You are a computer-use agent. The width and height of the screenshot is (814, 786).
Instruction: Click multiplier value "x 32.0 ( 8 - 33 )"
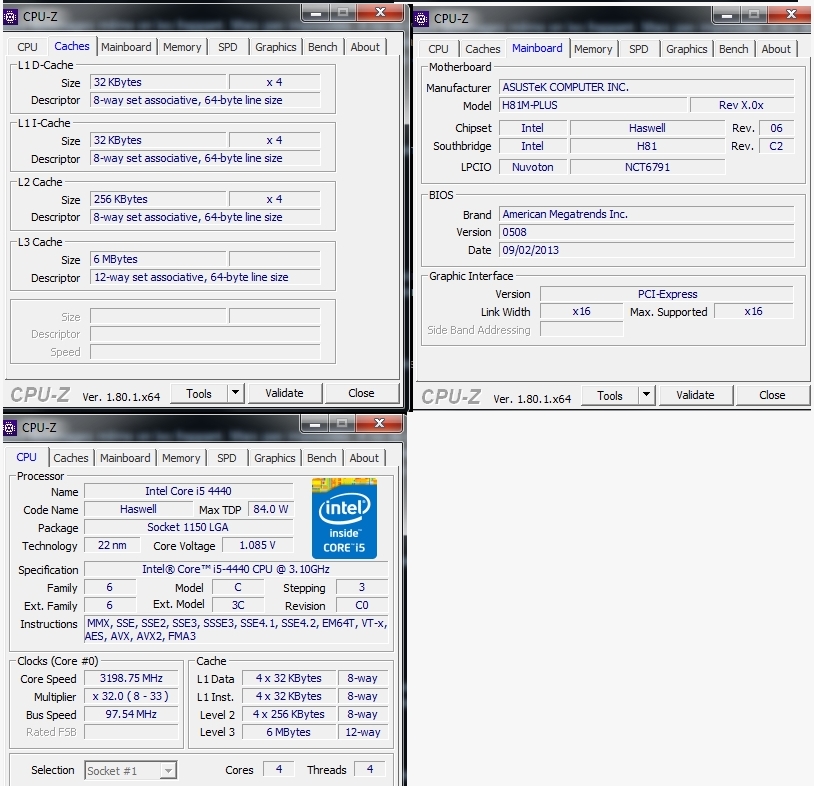(131, 696)
